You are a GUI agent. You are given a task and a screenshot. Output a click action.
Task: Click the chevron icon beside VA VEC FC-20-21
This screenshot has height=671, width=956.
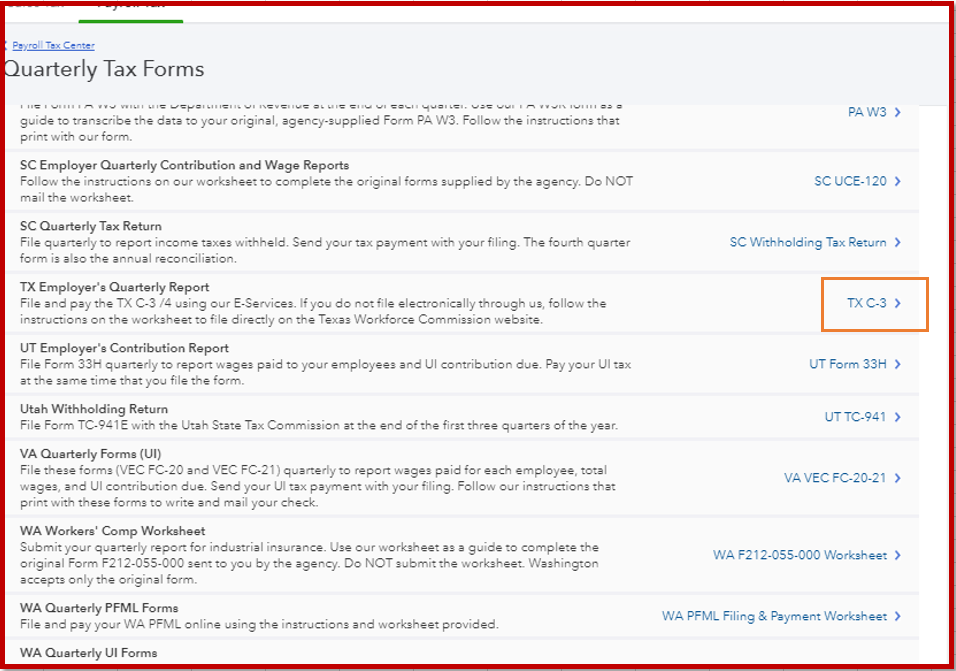(896, 477)
